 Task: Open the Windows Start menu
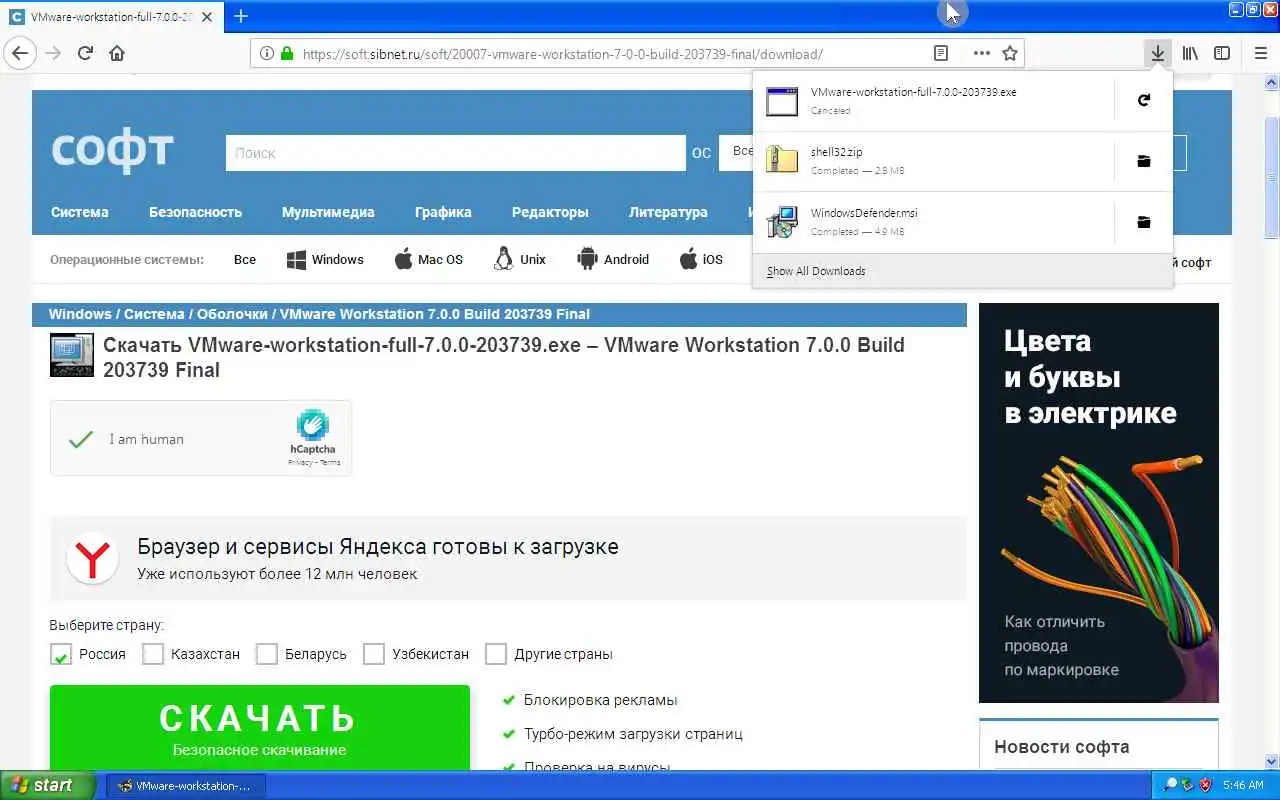pos(46,785)
